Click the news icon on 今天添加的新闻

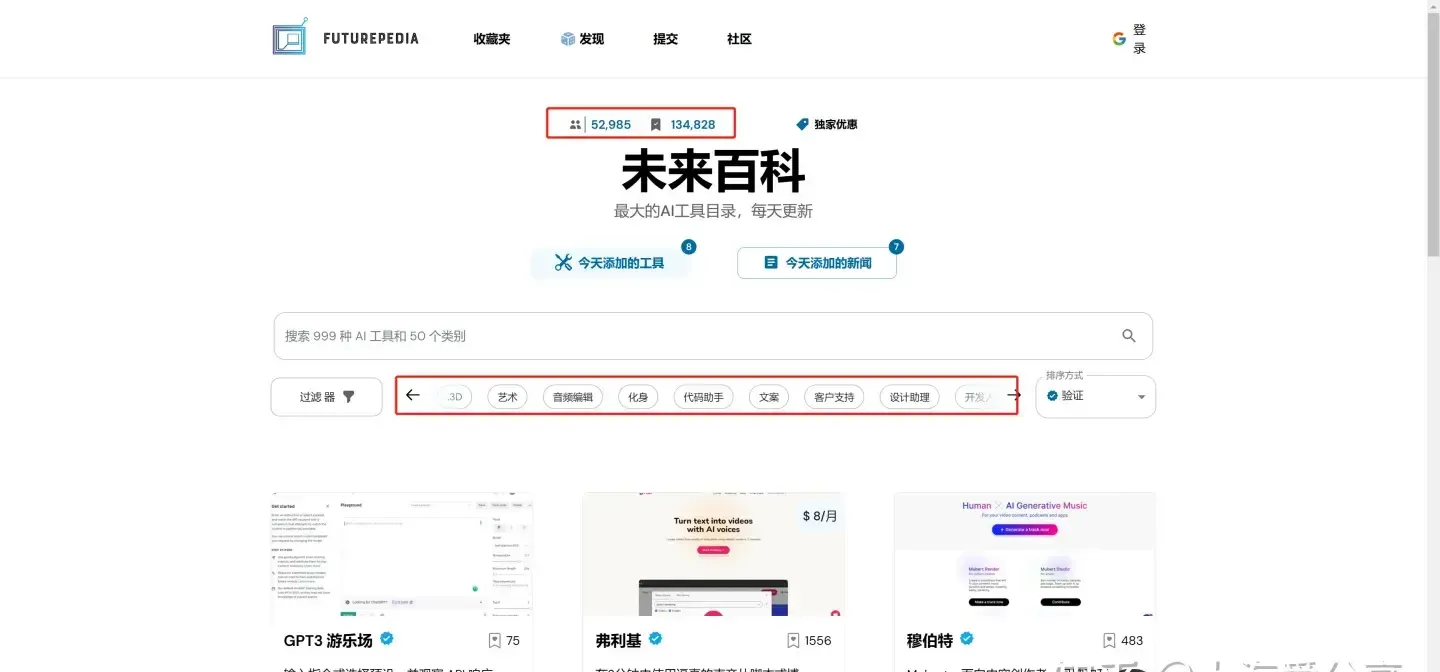coord(771,262)
